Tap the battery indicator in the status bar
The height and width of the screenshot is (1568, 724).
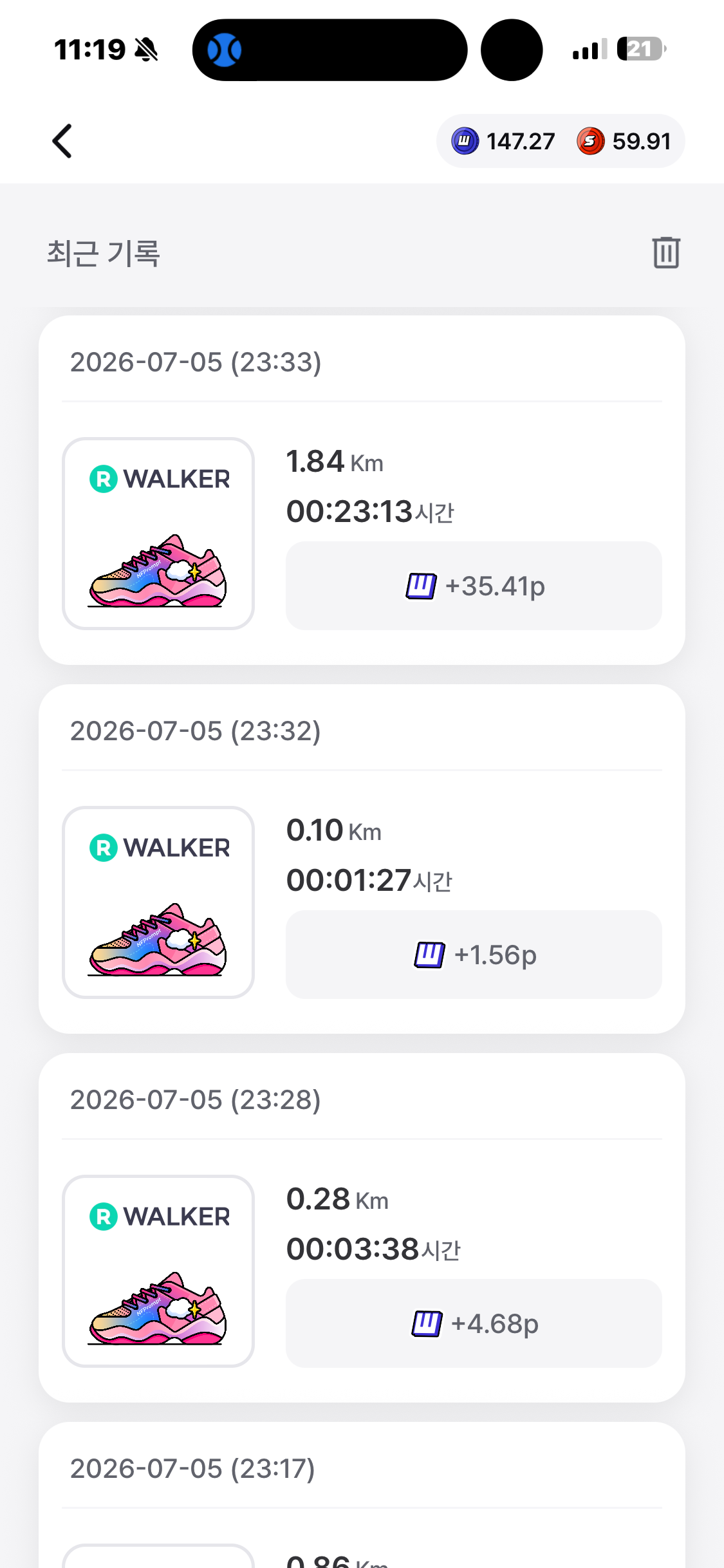[x=641, y=49]
